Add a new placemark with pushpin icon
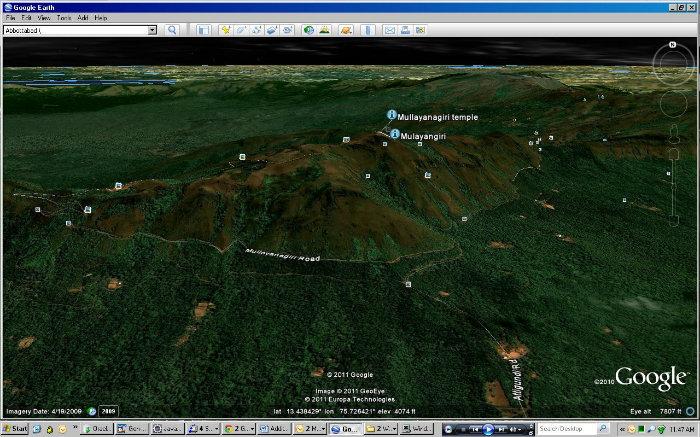700x437 pixels. (x=226, y=30)
